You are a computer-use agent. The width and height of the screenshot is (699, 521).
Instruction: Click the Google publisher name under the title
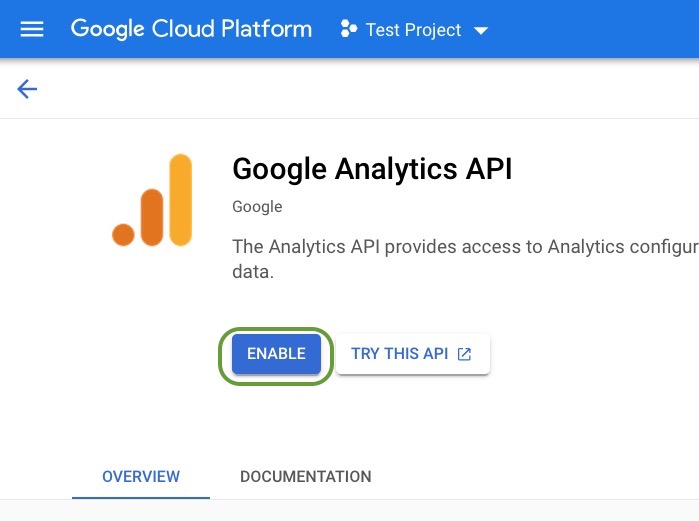pos(257,207)
